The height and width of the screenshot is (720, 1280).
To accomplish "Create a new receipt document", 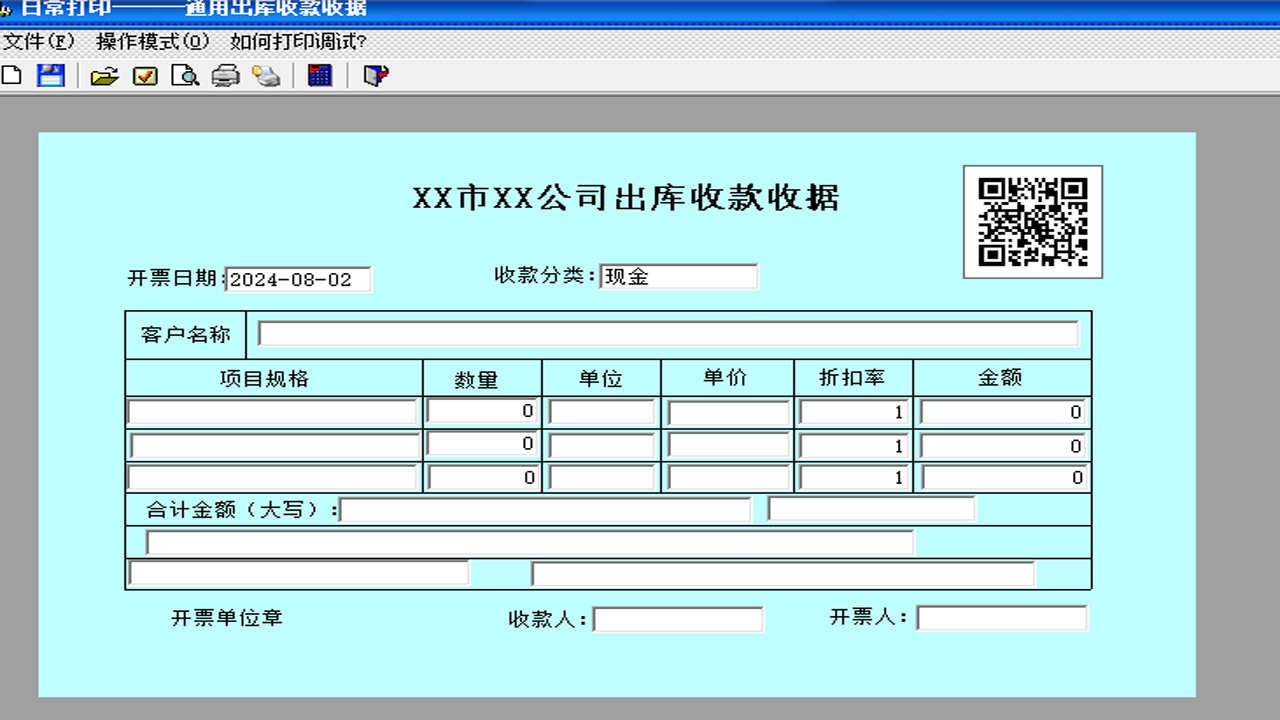I will (13, 74).
